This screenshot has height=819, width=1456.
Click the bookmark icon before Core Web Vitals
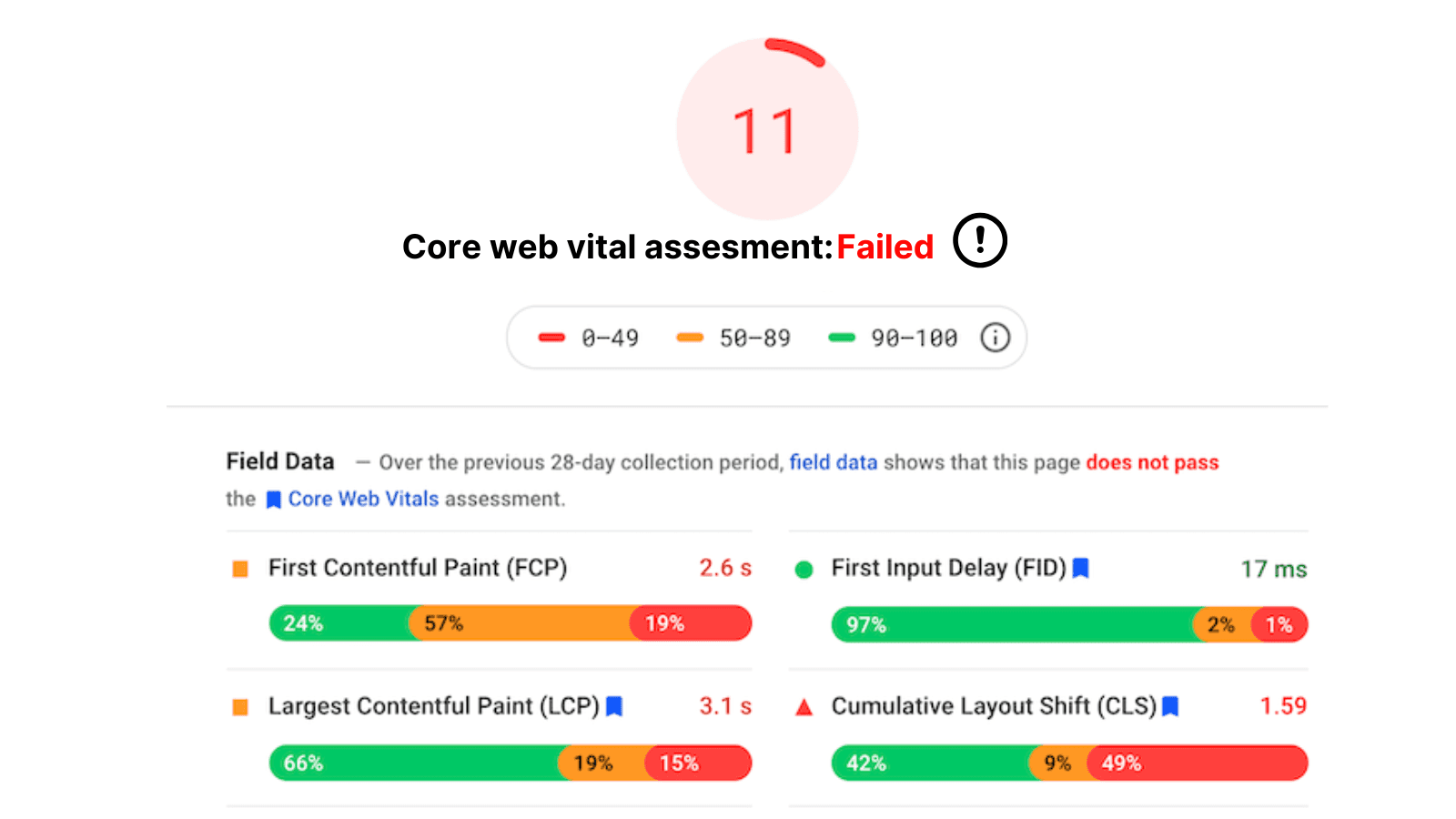[x=273, y=500]
